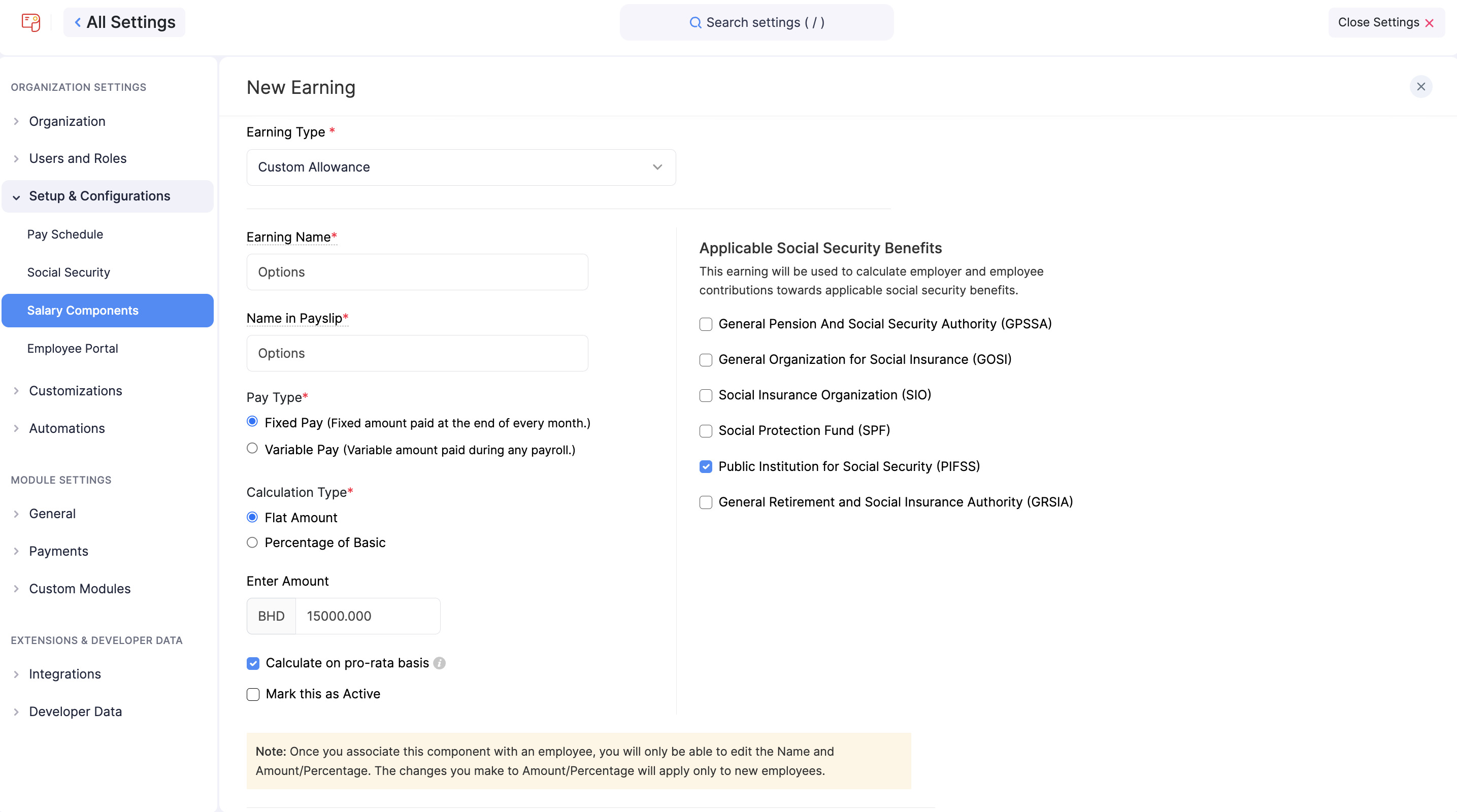Select the Variable Pay radio option
Screen dimensions: 1457x812
point(252,449)
